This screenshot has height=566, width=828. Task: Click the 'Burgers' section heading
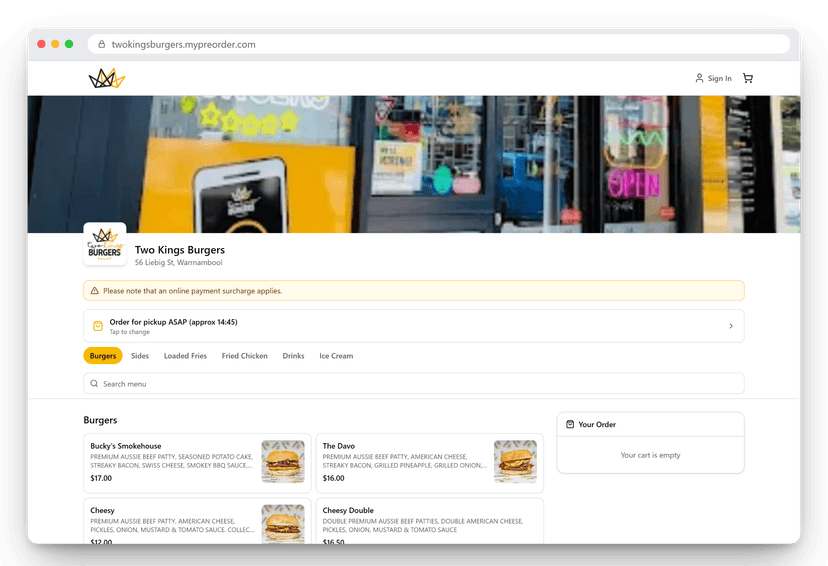tap(100, 420)
